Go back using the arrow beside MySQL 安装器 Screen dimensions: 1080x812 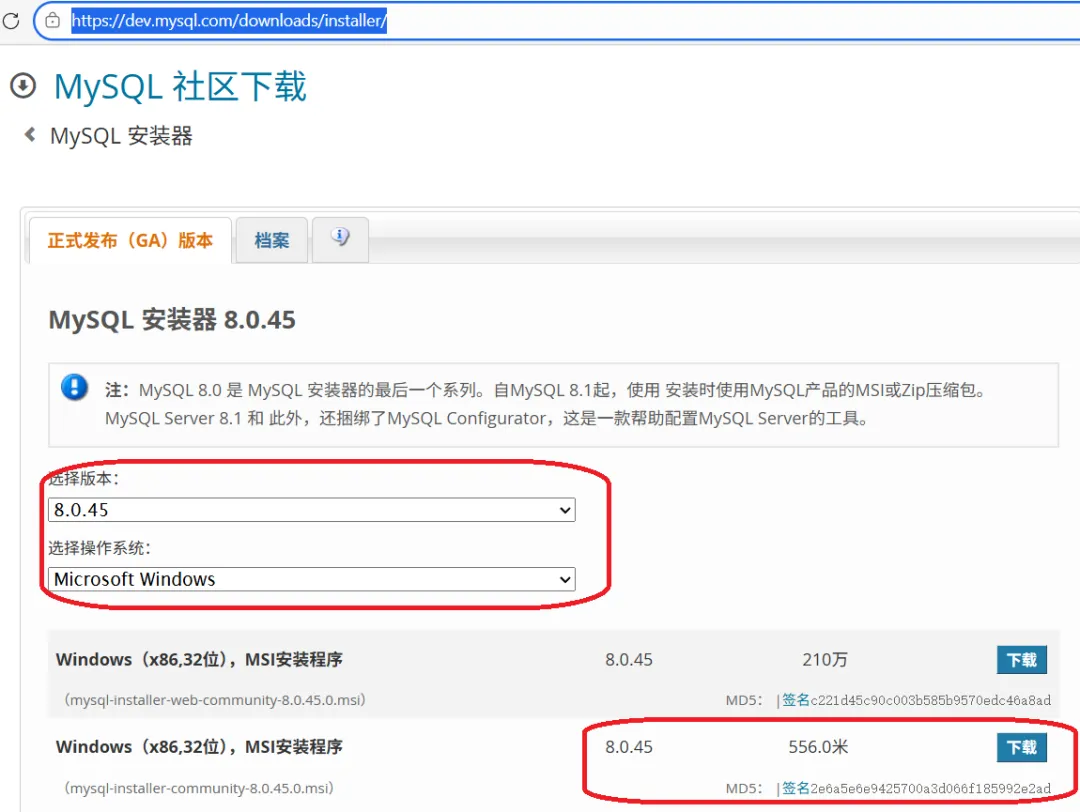[x=30, y=134]
